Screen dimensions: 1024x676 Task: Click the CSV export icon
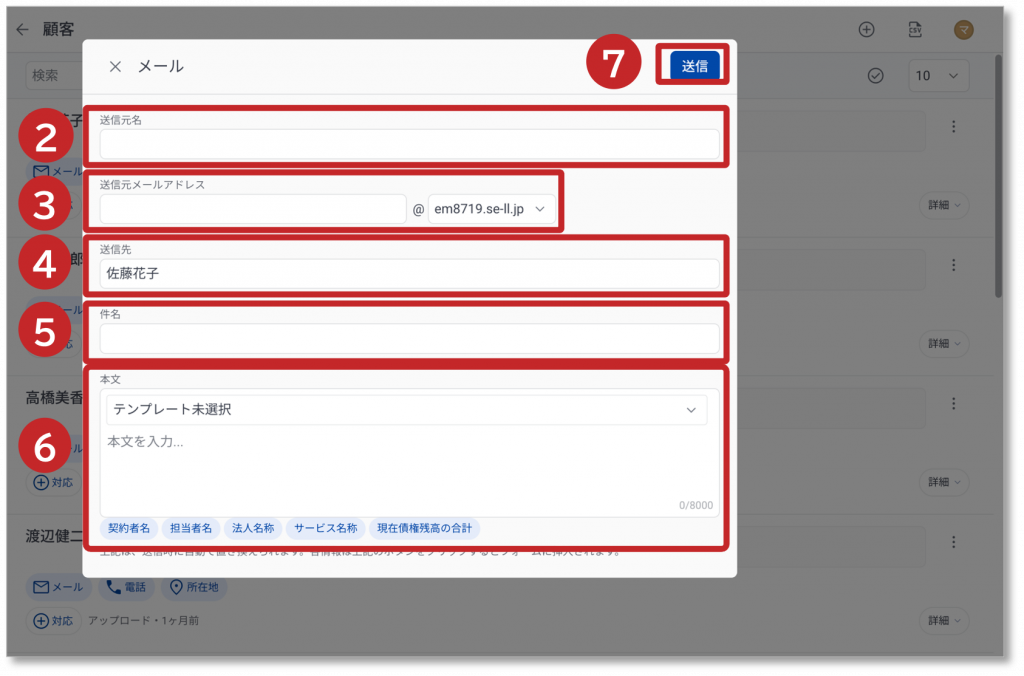pyautogui.click(x=915, y=30)
